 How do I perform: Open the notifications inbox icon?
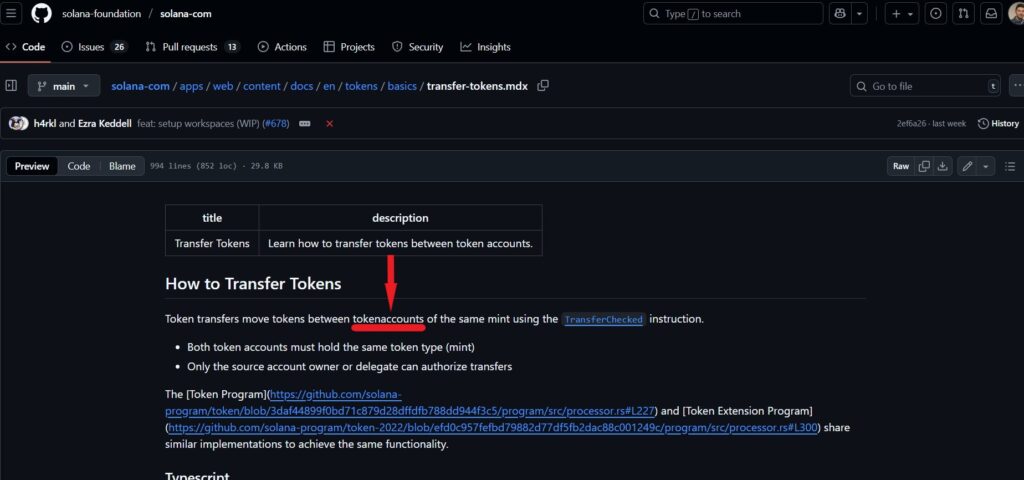[x=991, y=14]
